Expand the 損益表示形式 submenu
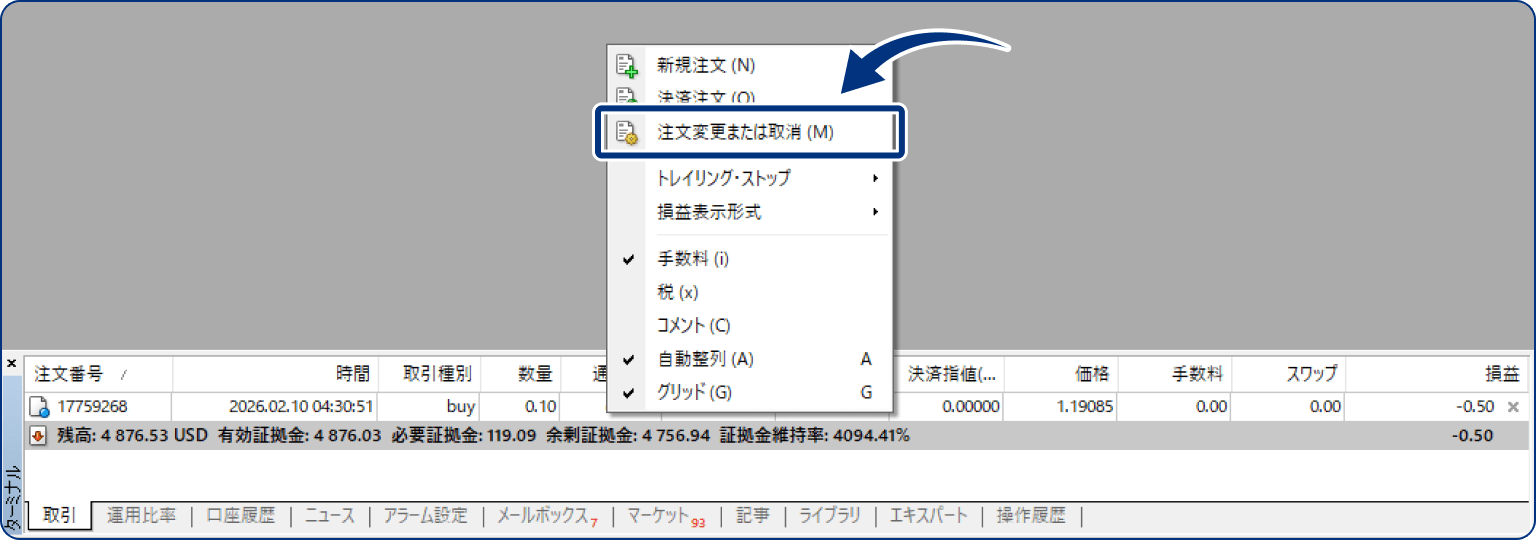This screenshot has width=1536, height=540. (751, 212)
